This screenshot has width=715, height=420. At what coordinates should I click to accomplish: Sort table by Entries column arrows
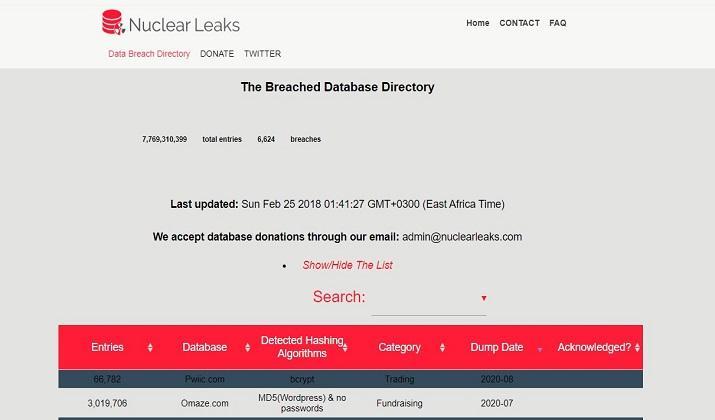click(x=150, y=347)
